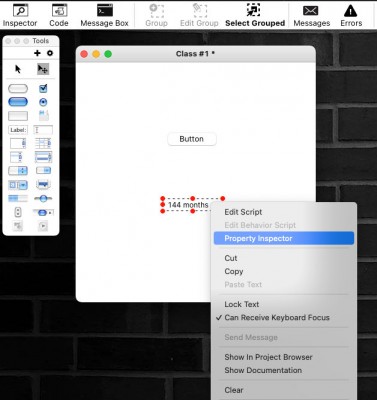Image resolution: width=377 pixels, height=400 pixels.
Task: Select the Edit pointer tool
Action: (x=43, y=69)
